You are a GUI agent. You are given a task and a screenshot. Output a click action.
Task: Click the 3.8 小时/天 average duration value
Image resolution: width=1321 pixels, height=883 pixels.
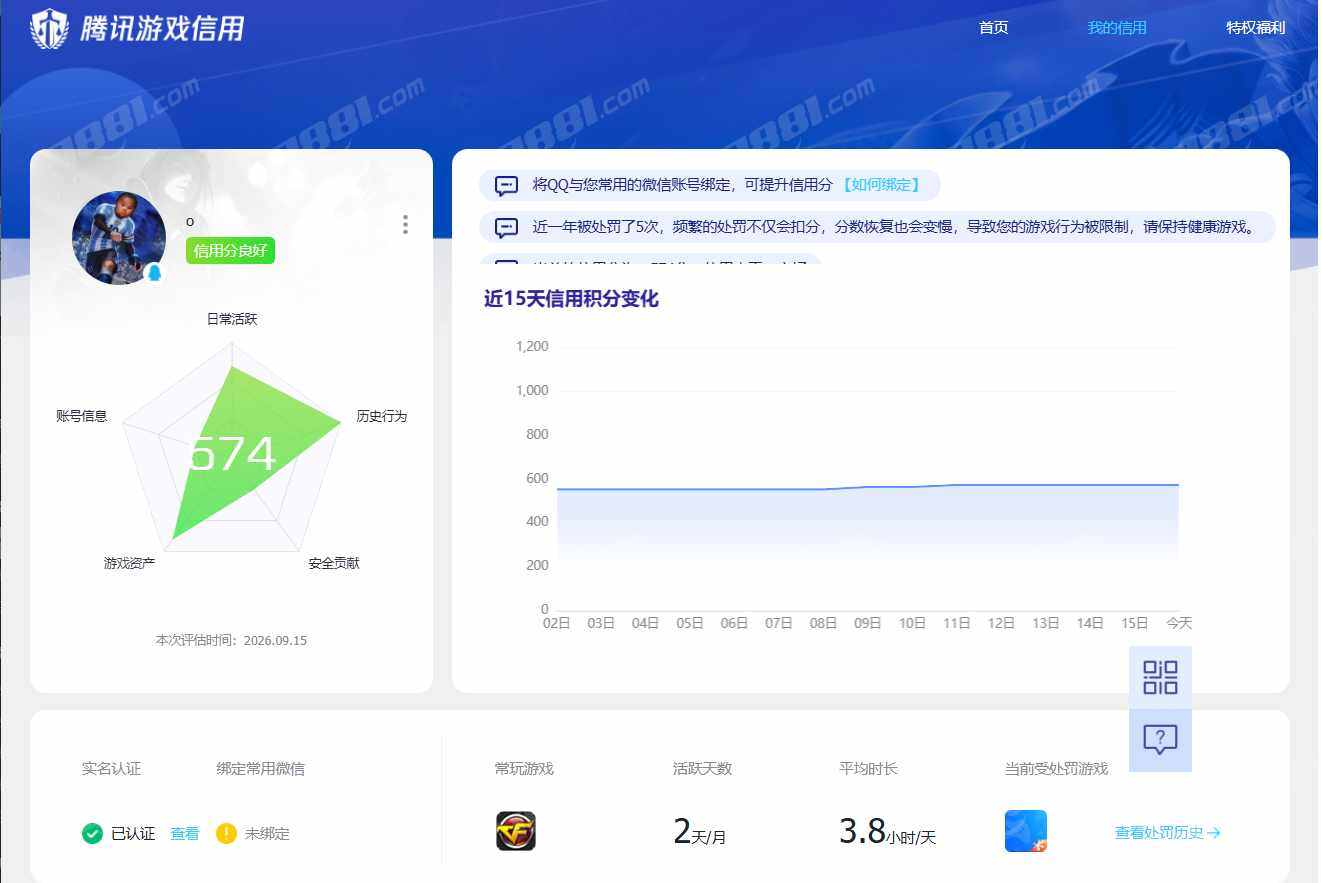pos(887,831)
